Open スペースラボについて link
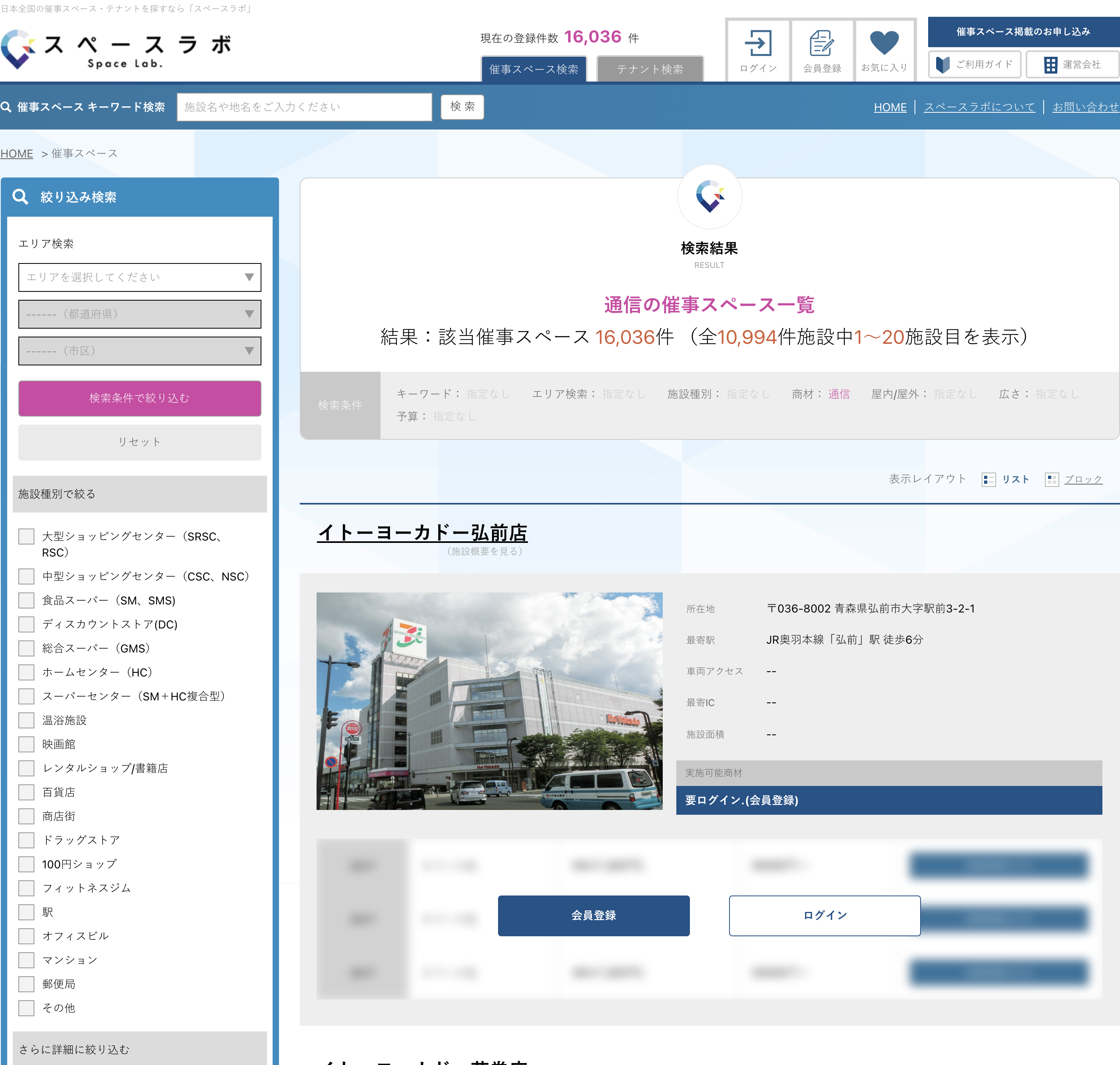Screen dimensions: 1120x1065 979,107
